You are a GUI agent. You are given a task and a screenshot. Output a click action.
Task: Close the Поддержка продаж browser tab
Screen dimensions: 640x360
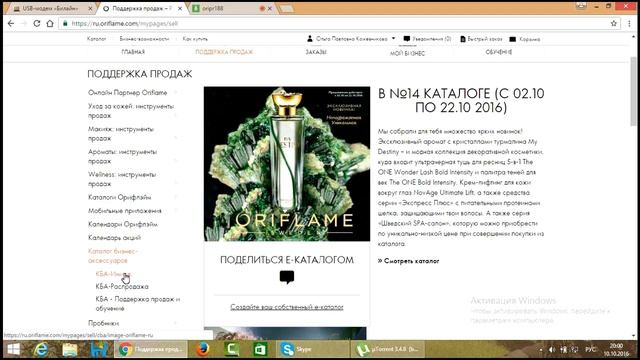coord(180,9)
